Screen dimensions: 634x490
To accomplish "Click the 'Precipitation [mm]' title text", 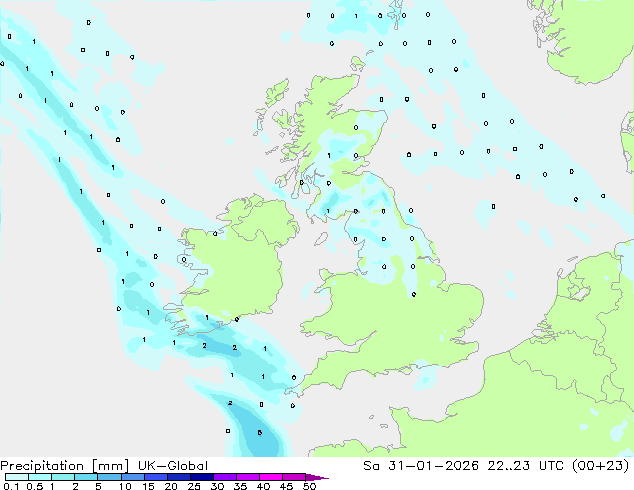I will 64,466.
